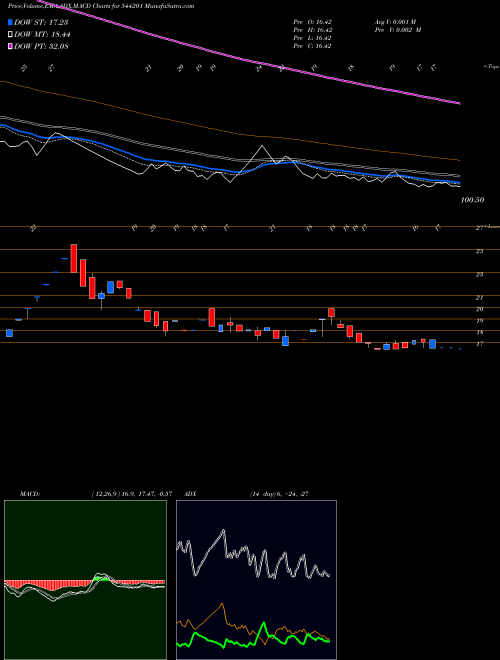The width and height of the screenshot is (500, 660).
Task: Click the blue DOW ST legend swatch
Action: (x=10, y=23)
